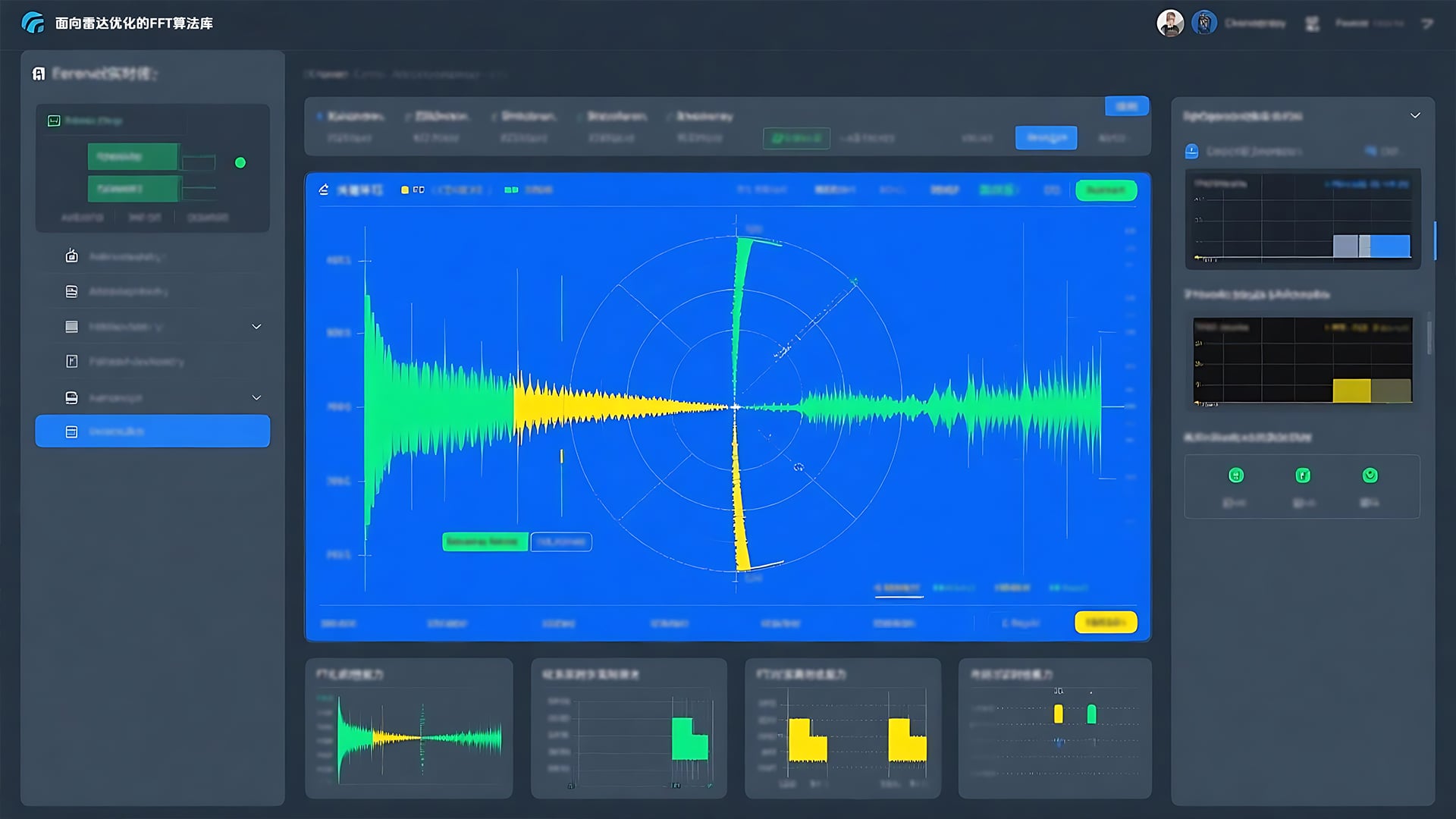Click the third green circular icon in right panel
The width and height of the screenshot is (1456, 819).
tap(1370, 475)
